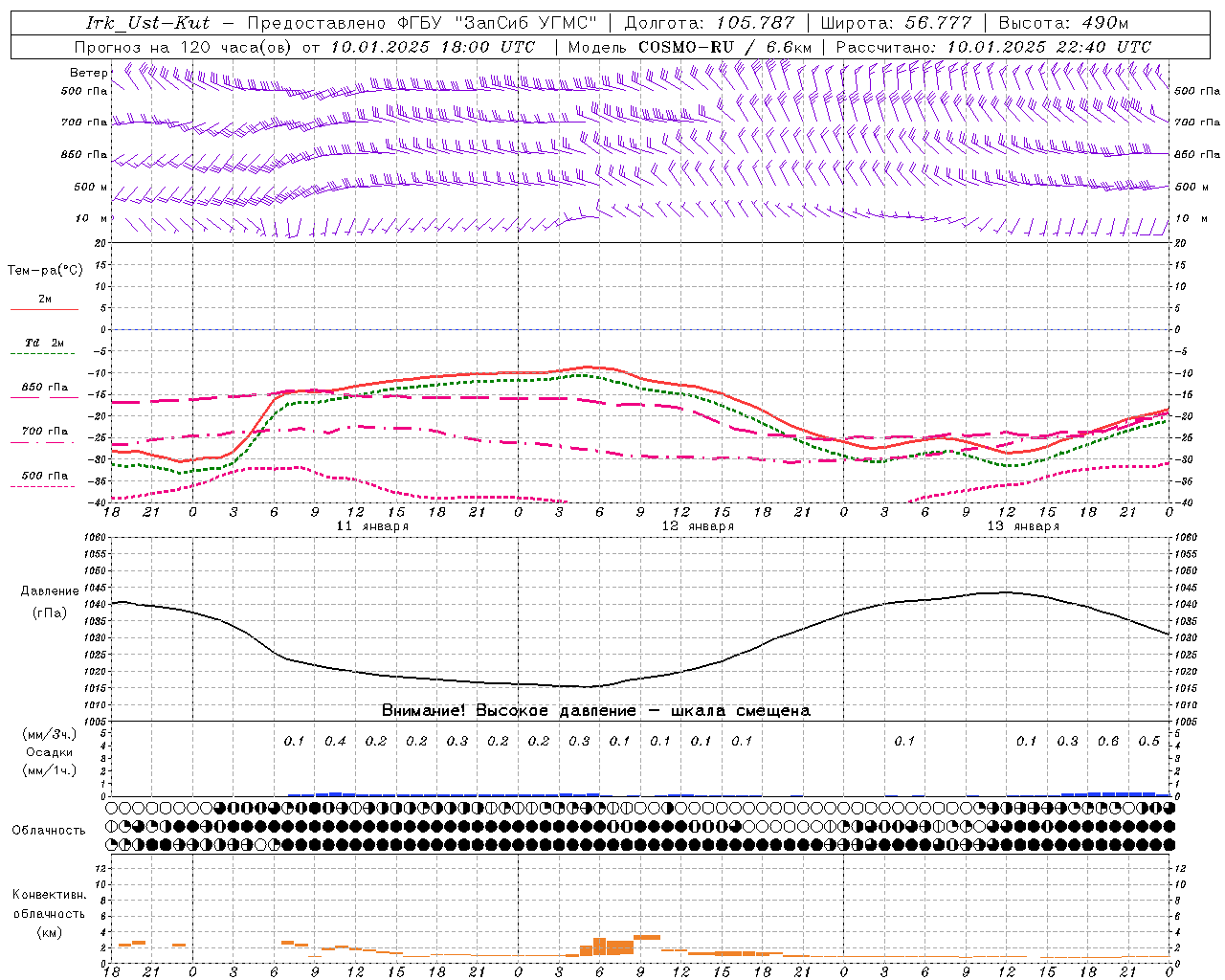Click the Рассчитано: 10.01.2025 22:40 UTC text

[993, 47]
